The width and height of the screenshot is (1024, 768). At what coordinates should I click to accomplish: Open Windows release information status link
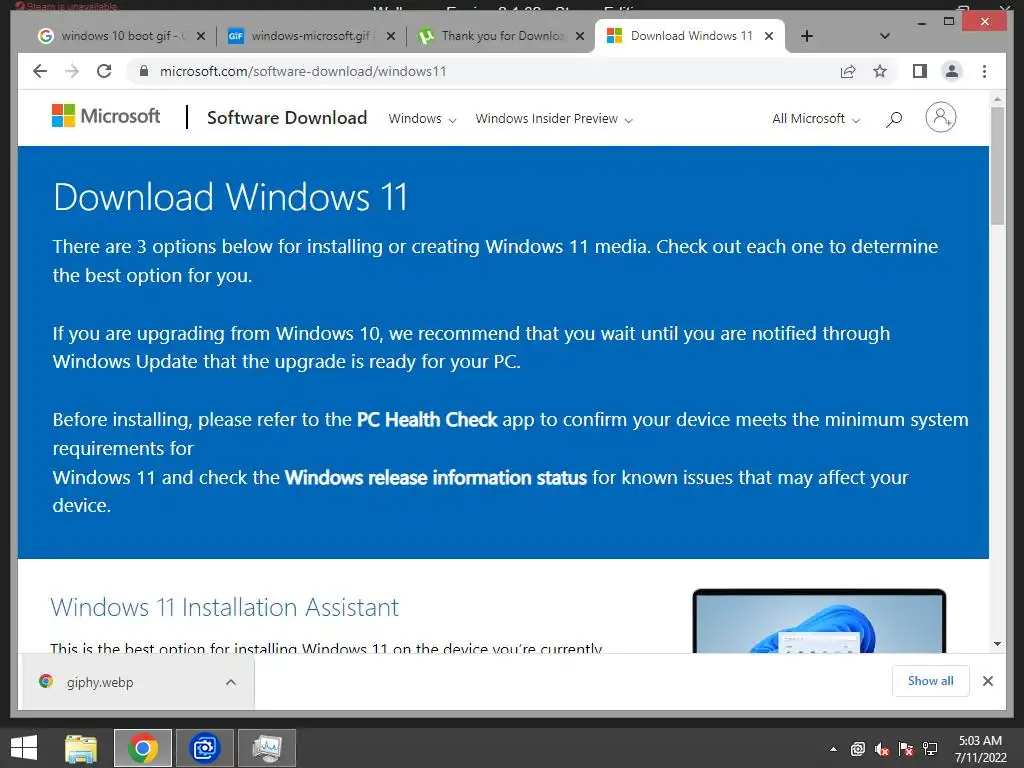pos(436,477)
